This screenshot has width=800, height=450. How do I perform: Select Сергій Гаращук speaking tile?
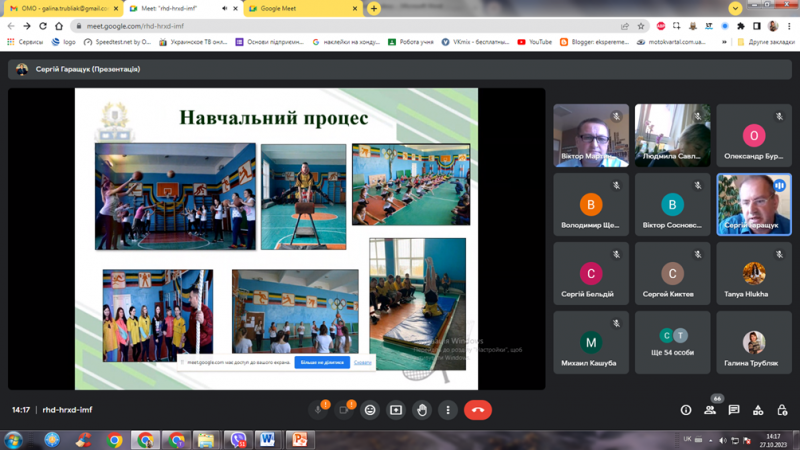(x=754, y=204)
